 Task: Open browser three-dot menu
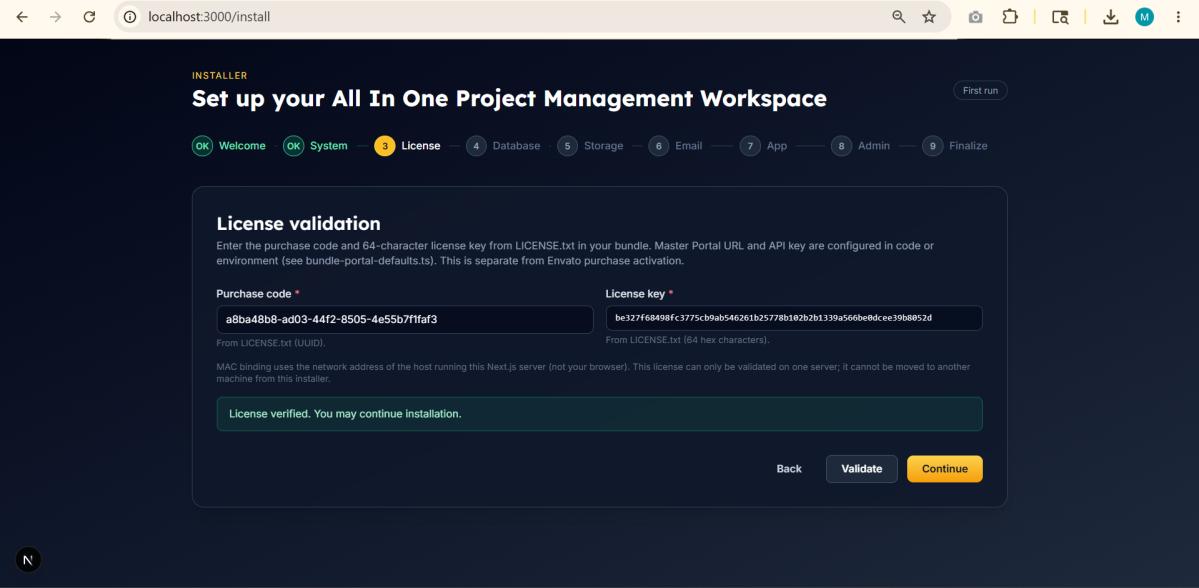pos(1178,17)
